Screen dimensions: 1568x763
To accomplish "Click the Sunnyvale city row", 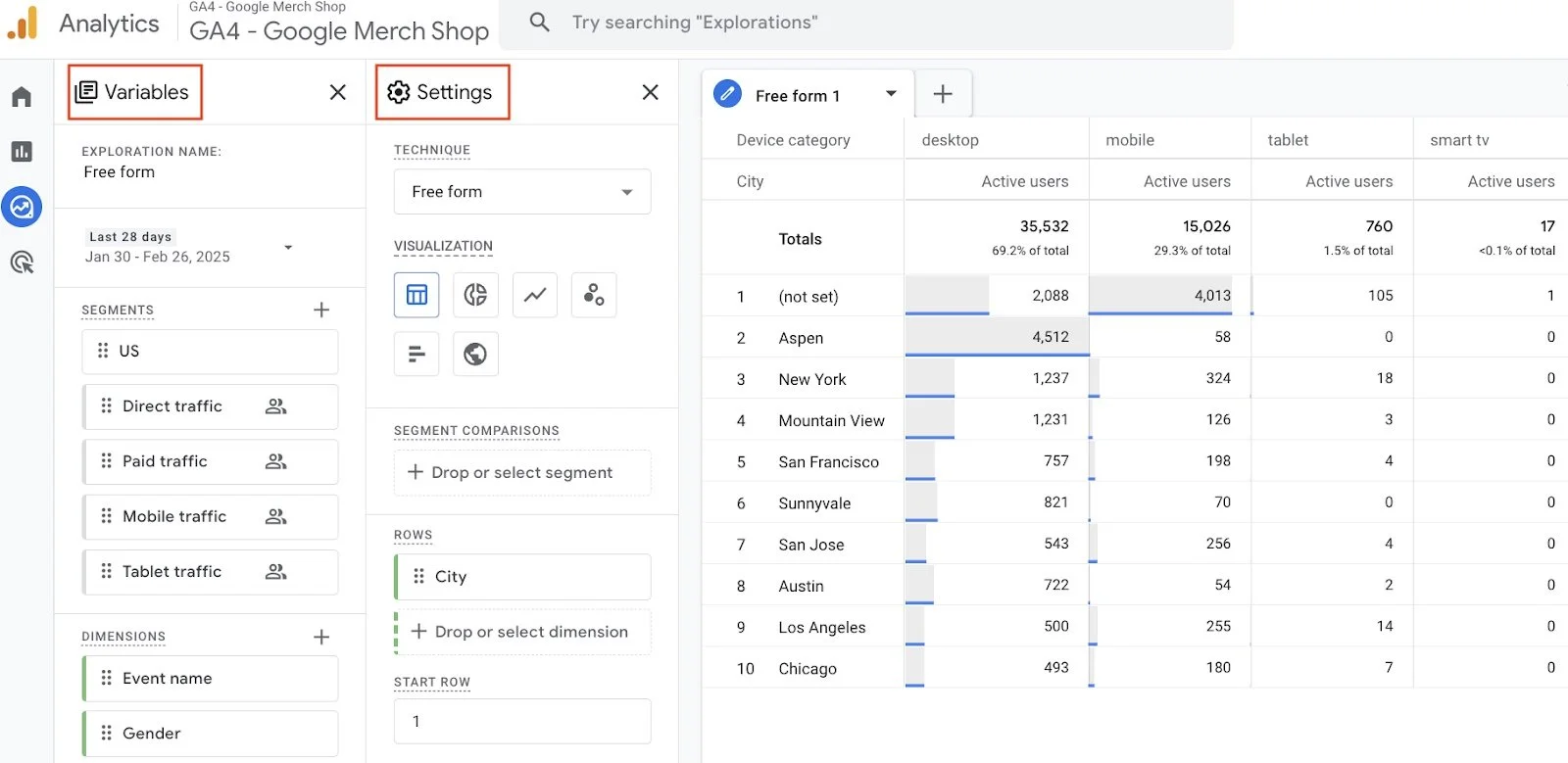I will click(814, 503).
